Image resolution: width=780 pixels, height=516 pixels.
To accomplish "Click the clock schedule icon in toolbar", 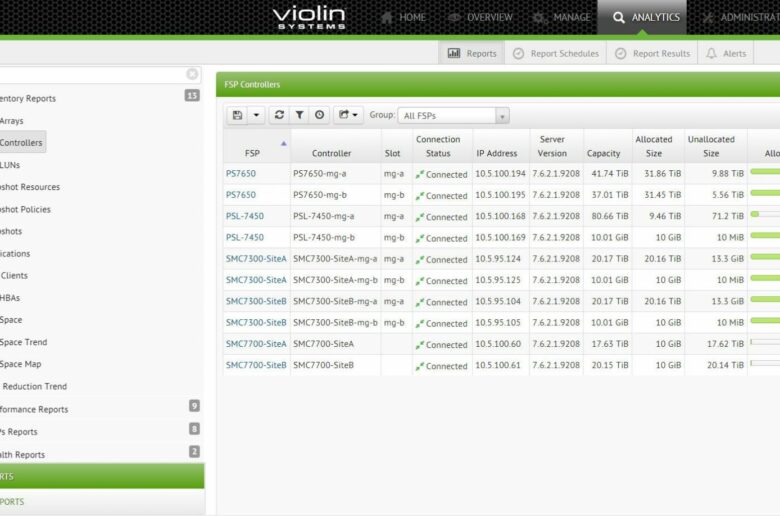I will point(319,115).
